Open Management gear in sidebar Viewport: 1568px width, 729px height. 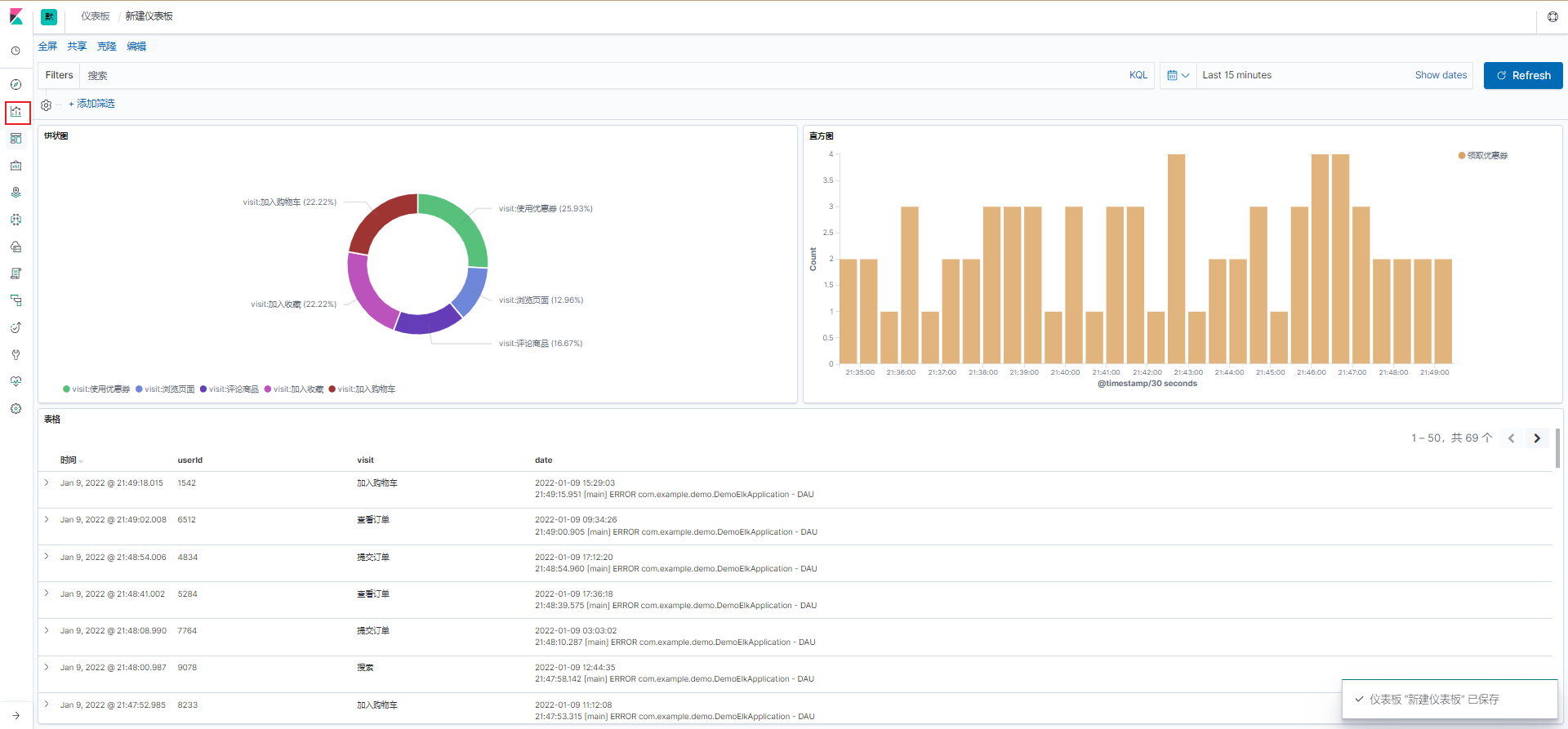pos(16,408)
